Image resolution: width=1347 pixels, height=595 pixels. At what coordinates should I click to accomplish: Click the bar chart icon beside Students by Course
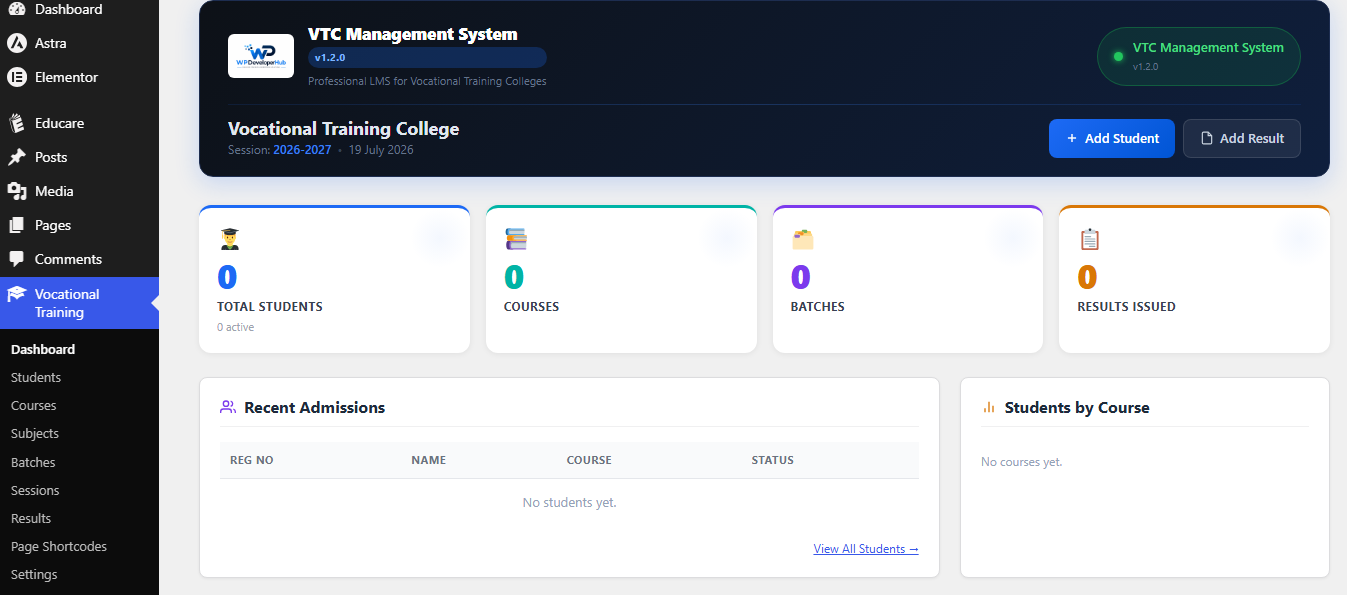click(989, 407)
